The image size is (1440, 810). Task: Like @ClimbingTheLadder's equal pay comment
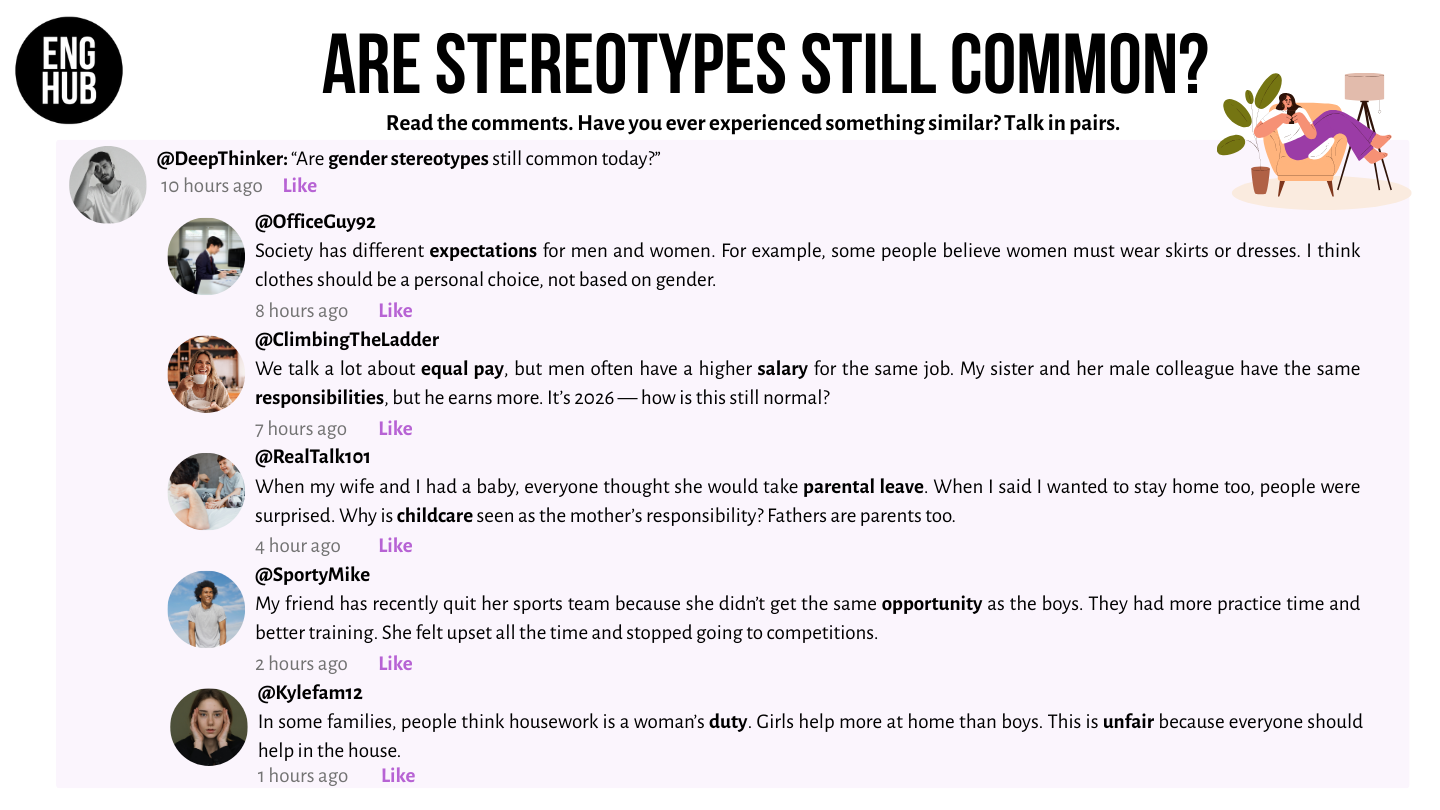click(x=395, y=428)
